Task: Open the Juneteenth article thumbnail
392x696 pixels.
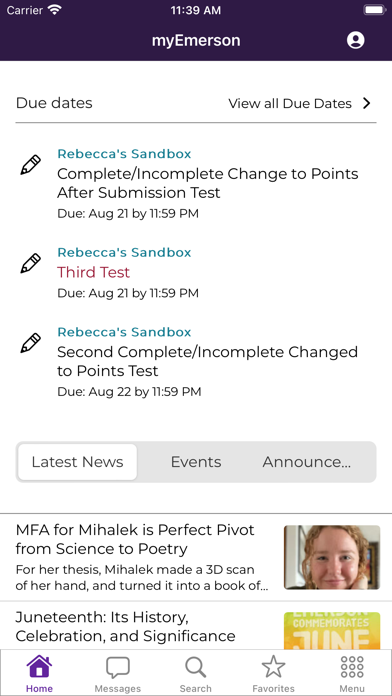Action: click(332, 630)
